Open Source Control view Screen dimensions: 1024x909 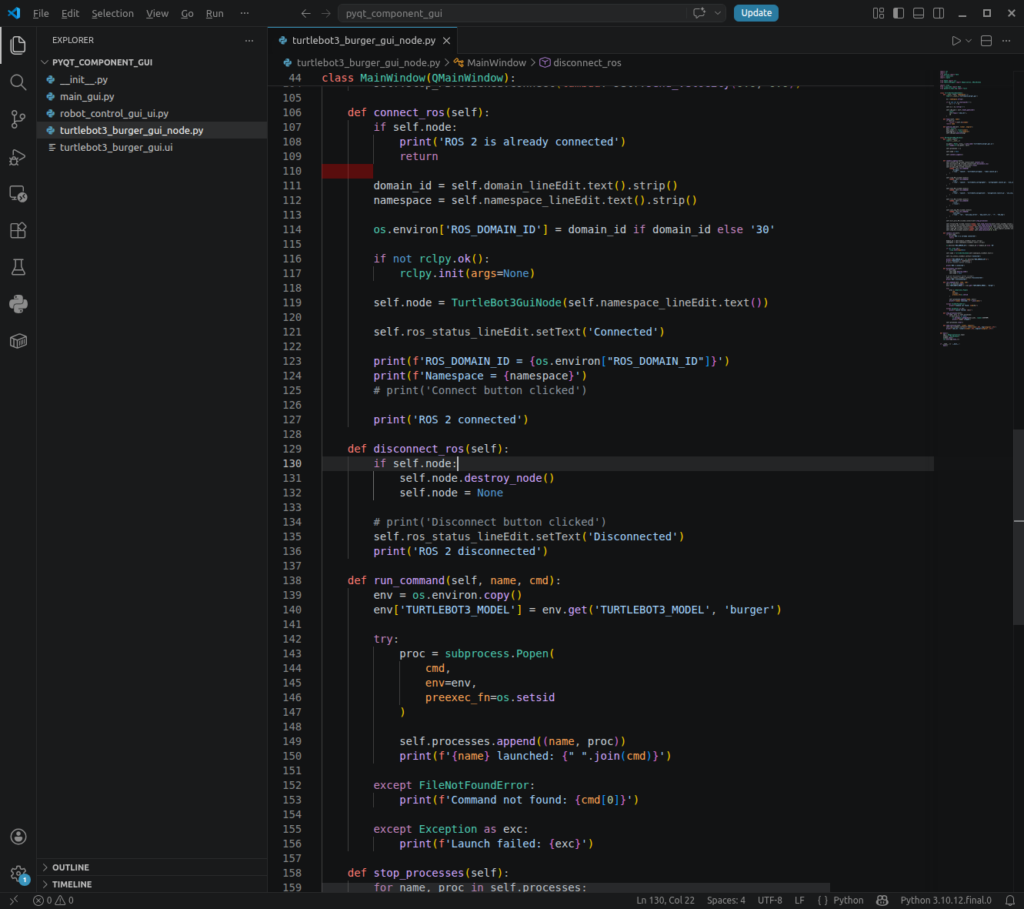tap(18, 119)
